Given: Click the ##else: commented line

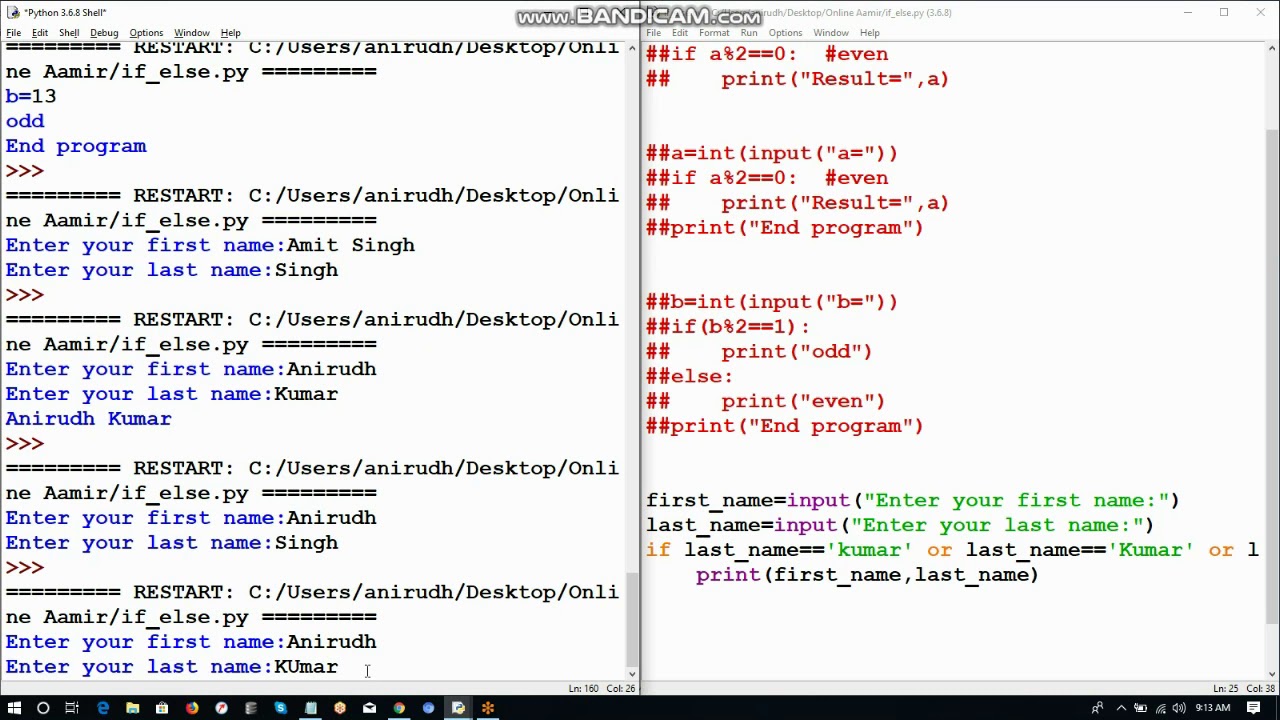Looking at the screenshot, I should [690, 376].
